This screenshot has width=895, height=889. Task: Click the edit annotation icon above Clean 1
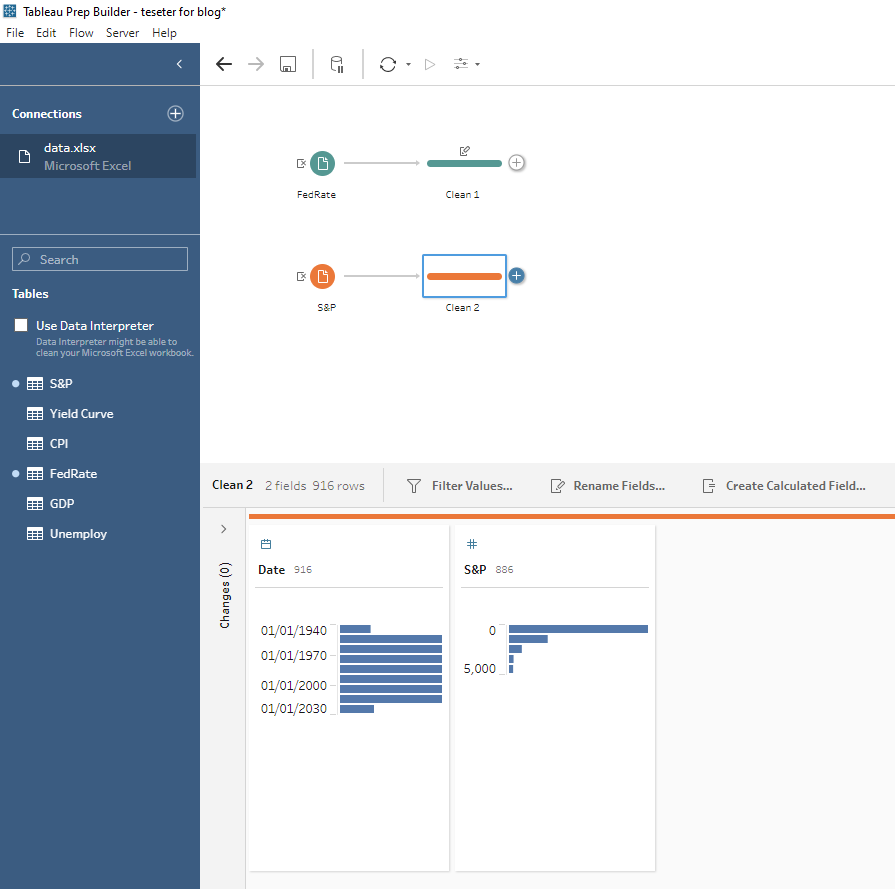[465, 151]
